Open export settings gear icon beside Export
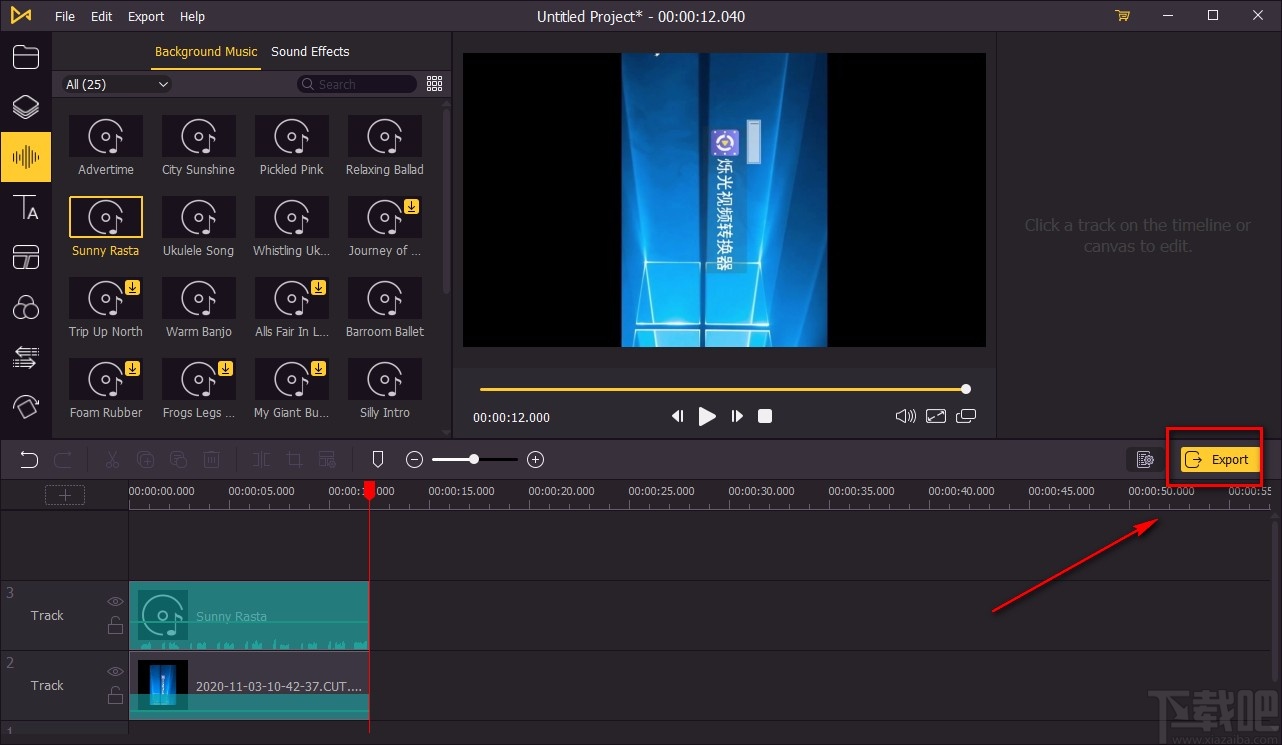The width and height of the screenshot is (1282, 745). 1146,460
